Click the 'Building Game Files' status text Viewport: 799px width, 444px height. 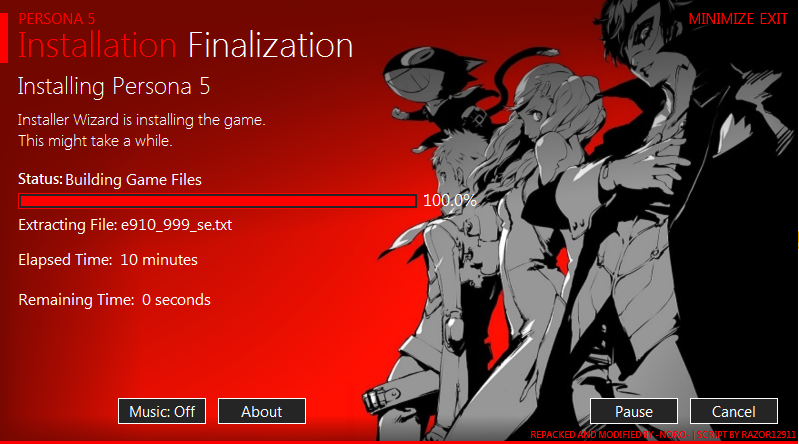point(134,180)
